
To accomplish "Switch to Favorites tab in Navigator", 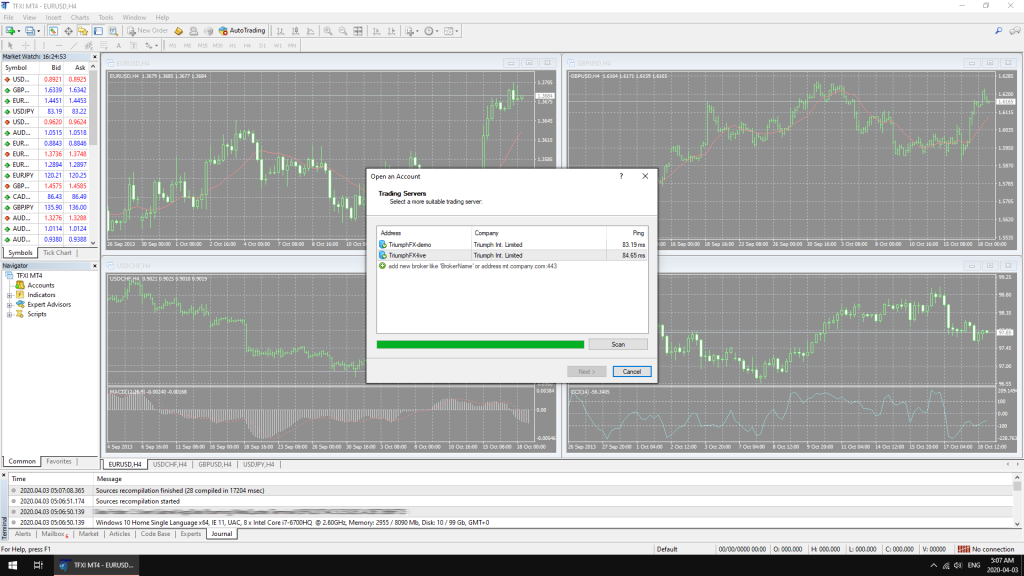I will (x=59, y=461).
